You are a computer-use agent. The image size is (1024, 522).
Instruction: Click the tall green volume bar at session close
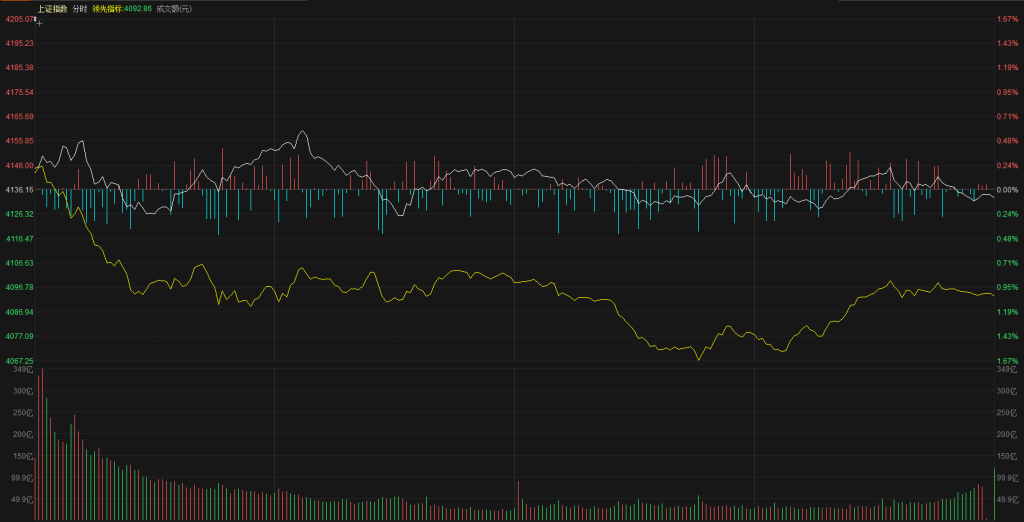(x=993, y=494)
